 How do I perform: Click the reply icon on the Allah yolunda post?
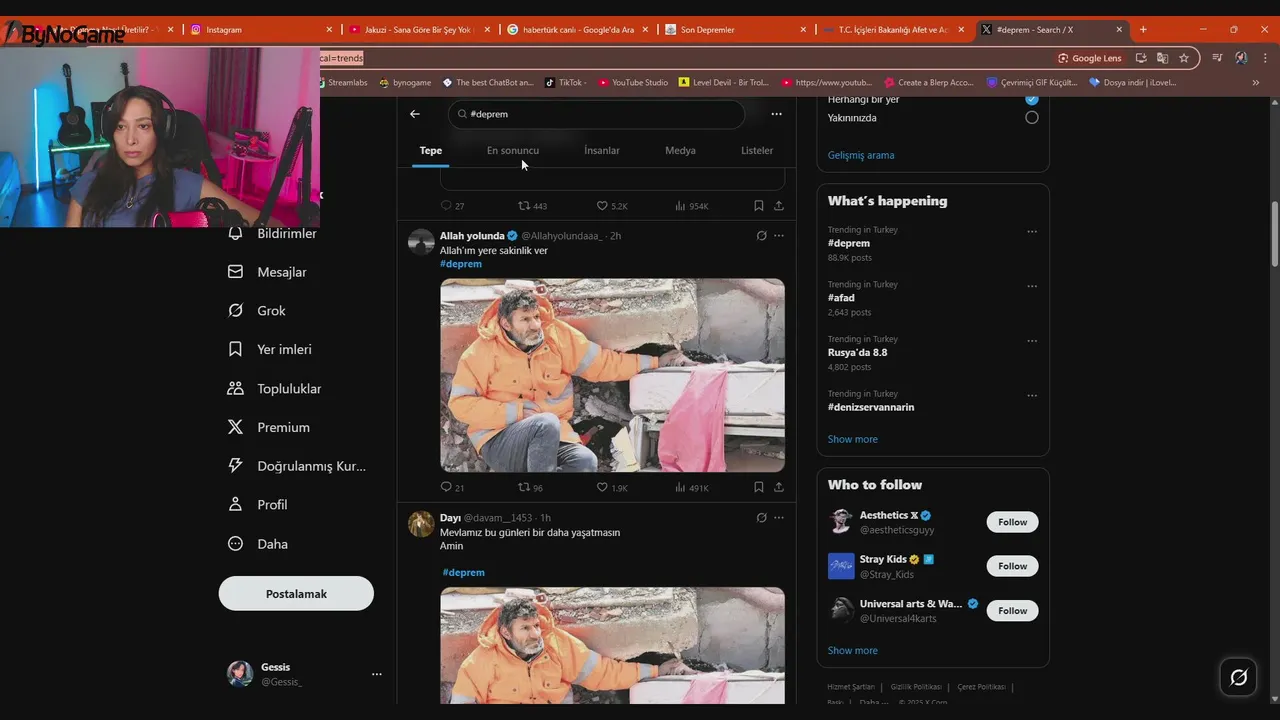[446, 488]
